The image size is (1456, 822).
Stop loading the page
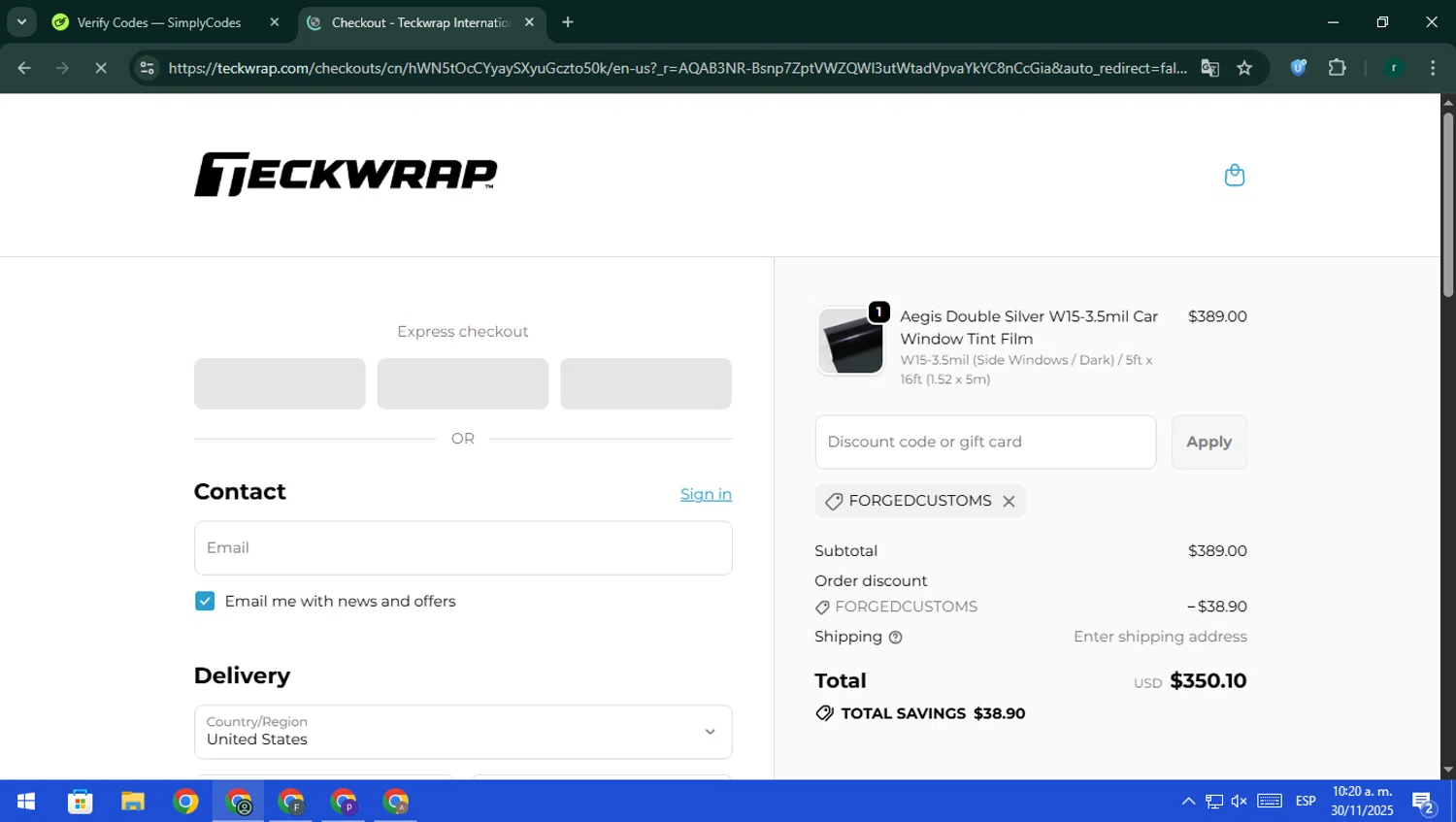pyautogui.click(x=101, y=68)
